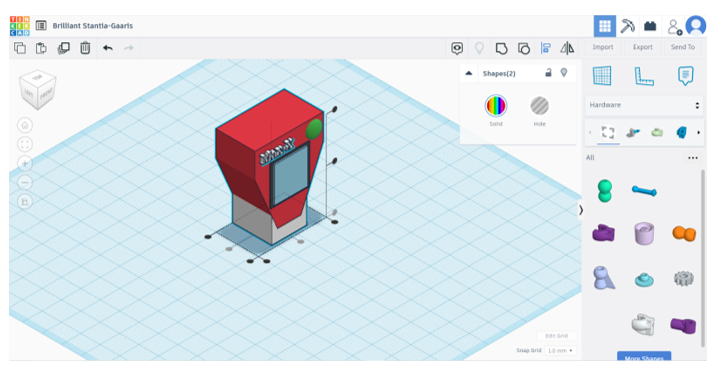Set shapes to Hole striped swatch
The width and height of the screenshot is (718, 377).
point(539,106)
